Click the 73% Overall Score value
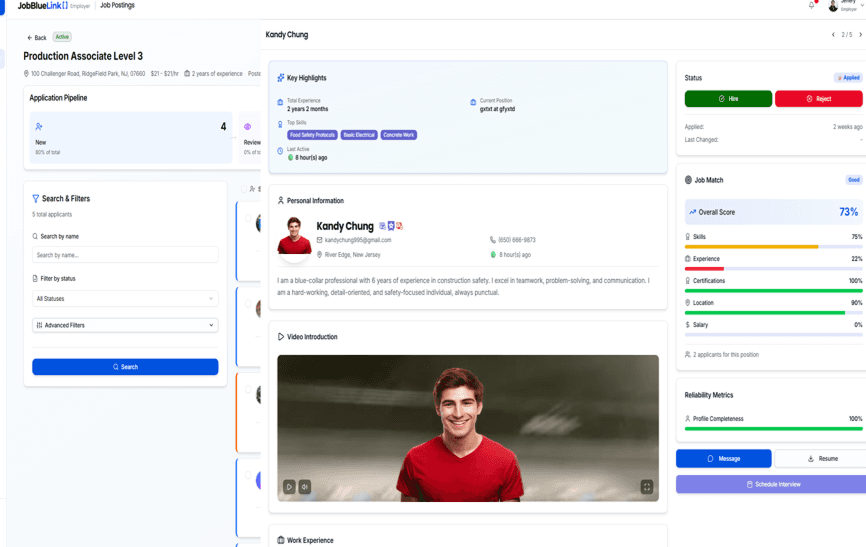The height and width of the screenshot is (547, 866). pyautogui.click(x=848, y=212)
